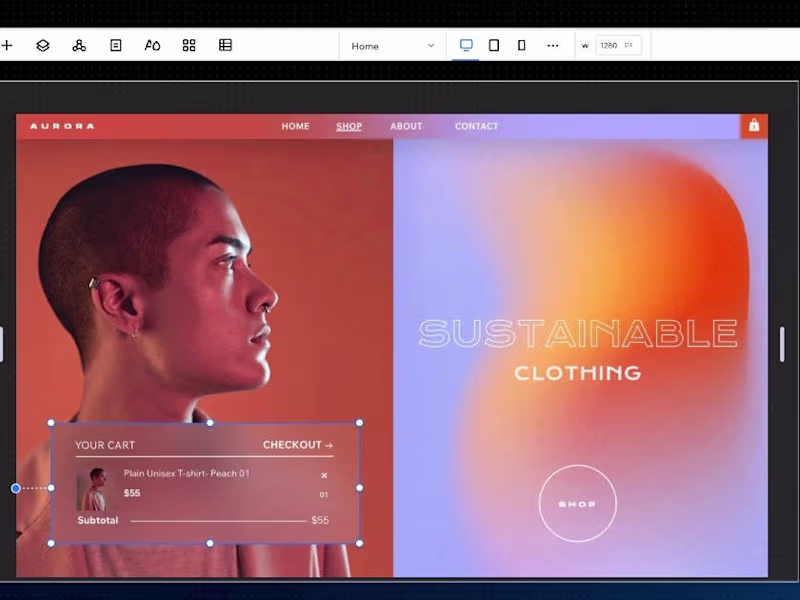Open the Layers panel icon
Image resolution: width=800 pixels, height=600 pixels.
tap(43, 45)
